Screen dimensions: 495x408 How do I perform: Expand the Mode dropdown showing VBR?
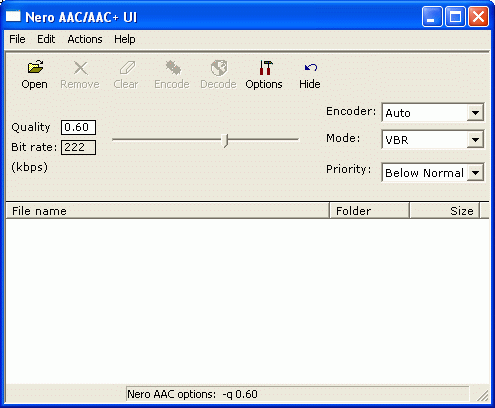[x=475, y=139]
